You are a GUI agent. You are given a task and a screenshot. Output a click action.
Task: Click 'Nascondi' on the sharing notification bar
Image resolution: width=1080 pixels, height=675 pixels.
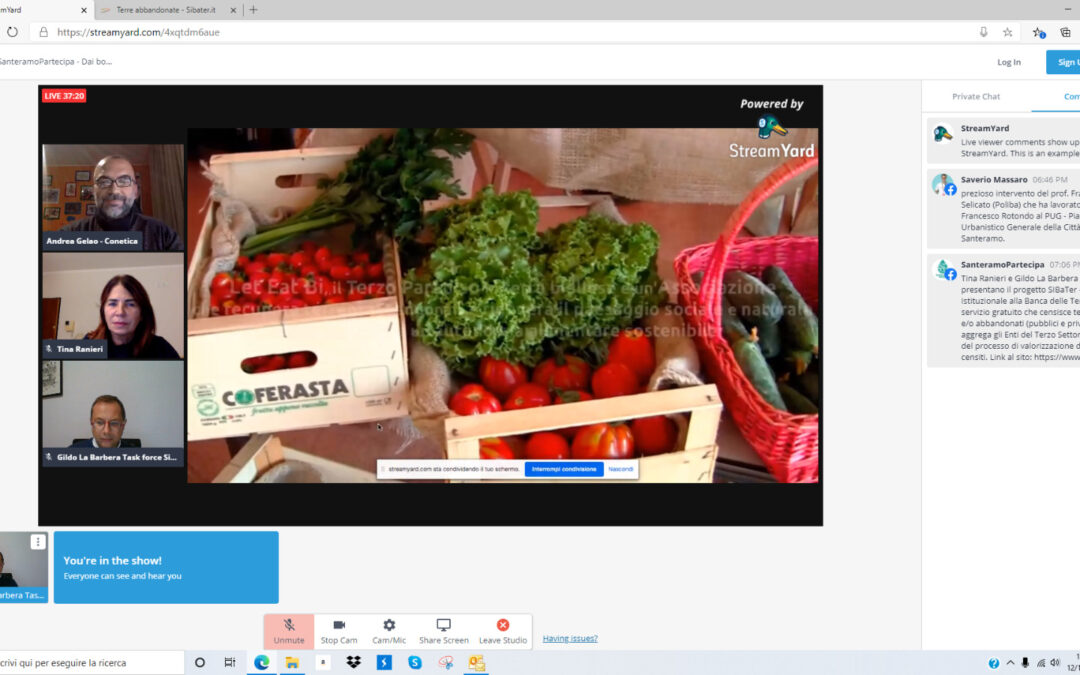point(621,469)
